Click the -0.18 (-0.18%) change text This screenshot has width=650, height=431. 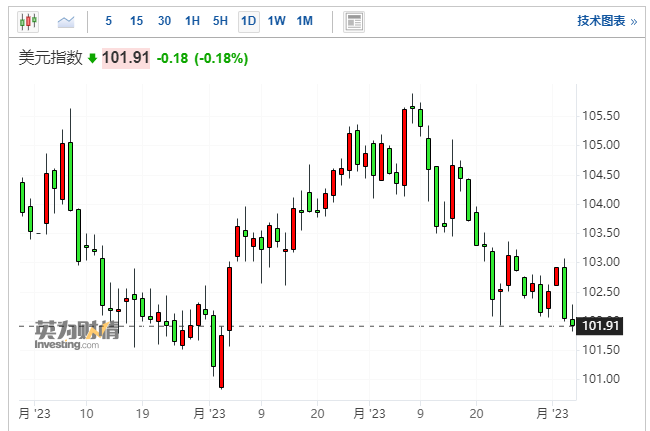[x=202, y=58]
